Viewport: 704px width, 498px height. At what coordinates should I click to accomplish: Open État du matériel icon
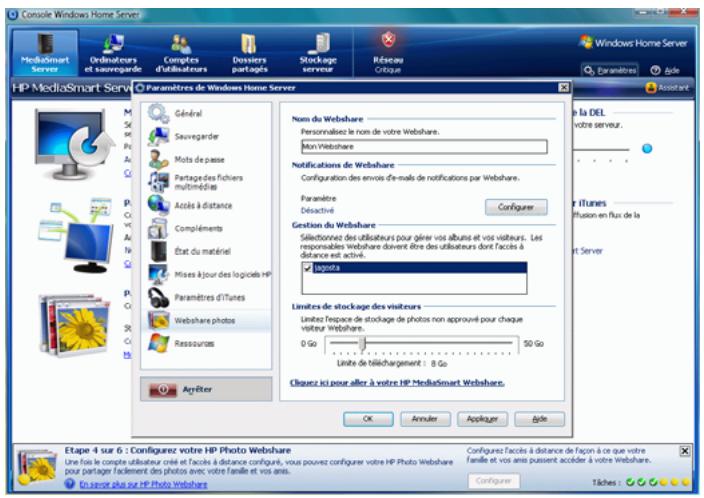158,251
